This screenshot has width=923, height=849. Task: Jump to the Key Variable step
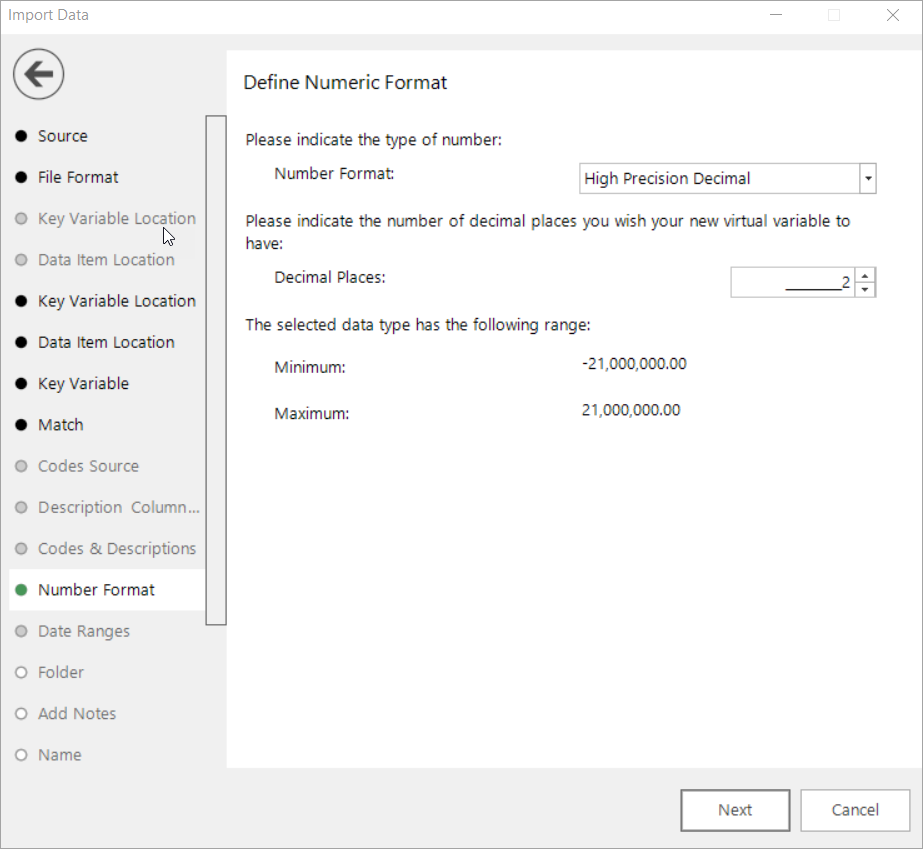[83, 383]
